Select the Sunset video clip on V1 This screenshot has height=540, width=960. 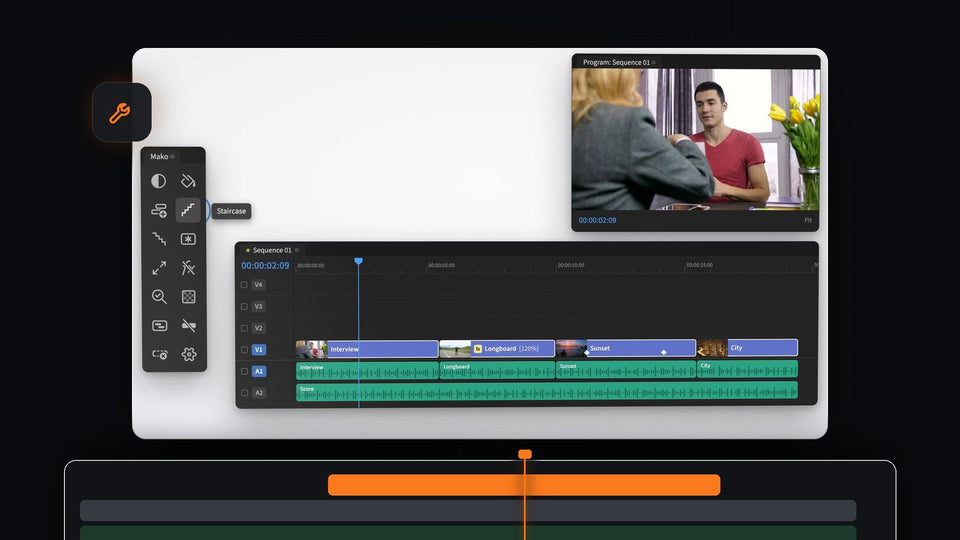626,348
